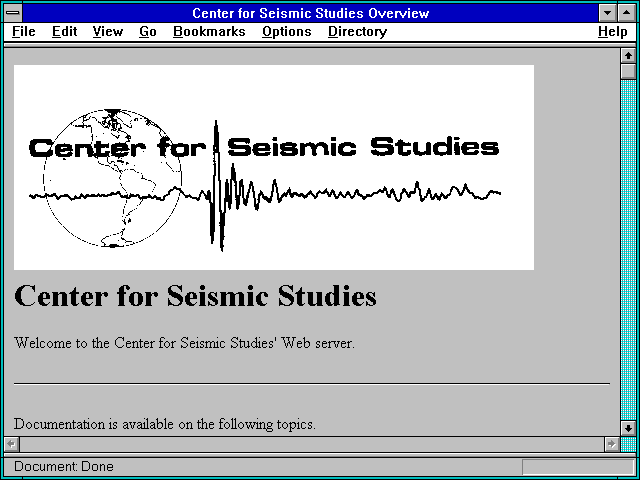640x480 pixels.
Task: Open the View menu
Action: coord(108,31)
